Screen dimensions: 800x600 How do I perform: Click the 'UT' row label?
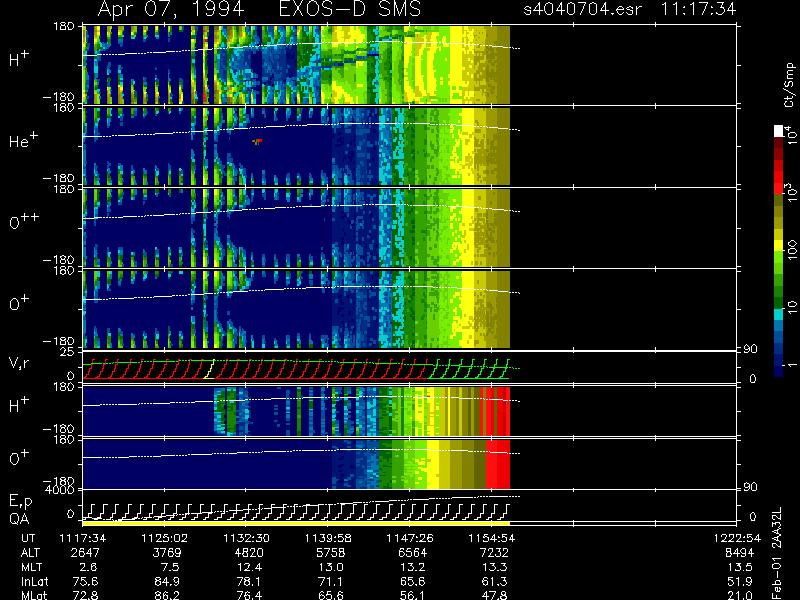(x=28, y=538)
